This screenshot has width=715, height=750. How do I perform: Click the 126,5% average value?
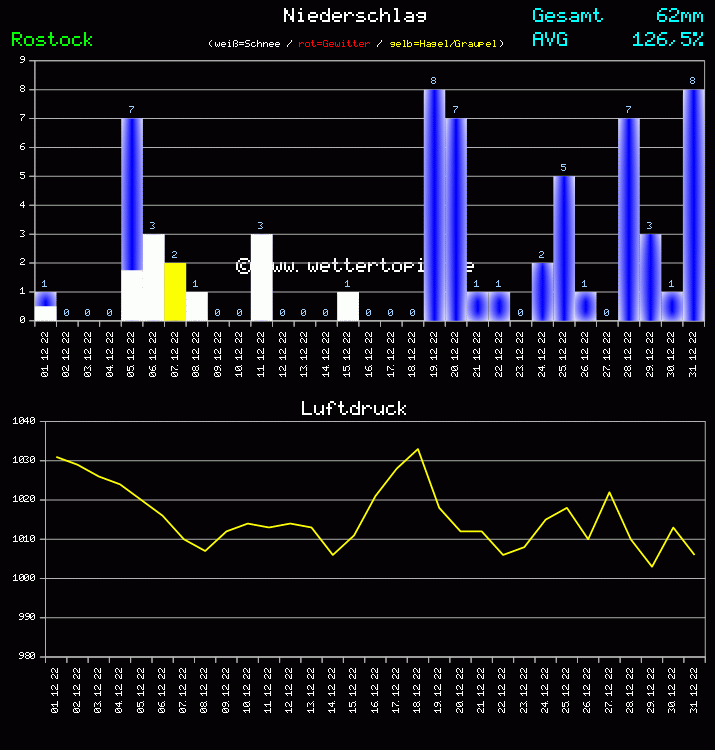point(667,40)
